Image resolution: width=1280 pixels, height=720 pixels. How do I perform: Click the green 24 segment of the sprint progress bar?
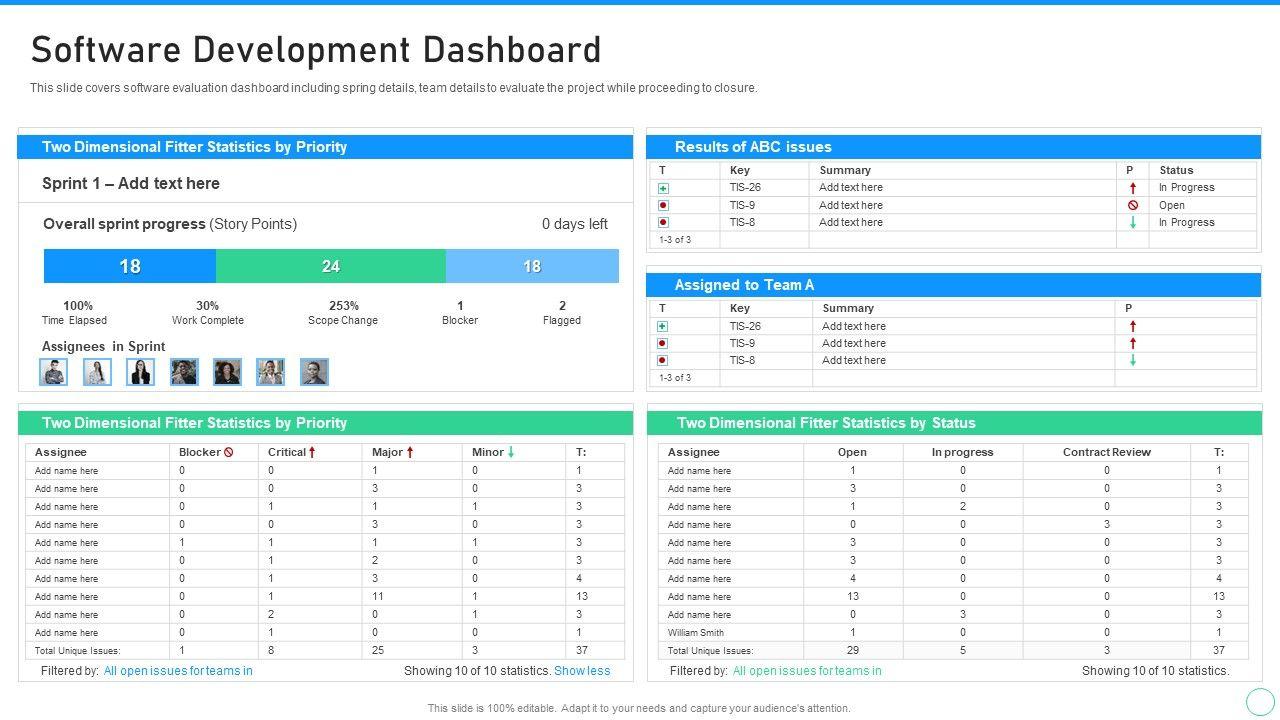click(331, 266)
